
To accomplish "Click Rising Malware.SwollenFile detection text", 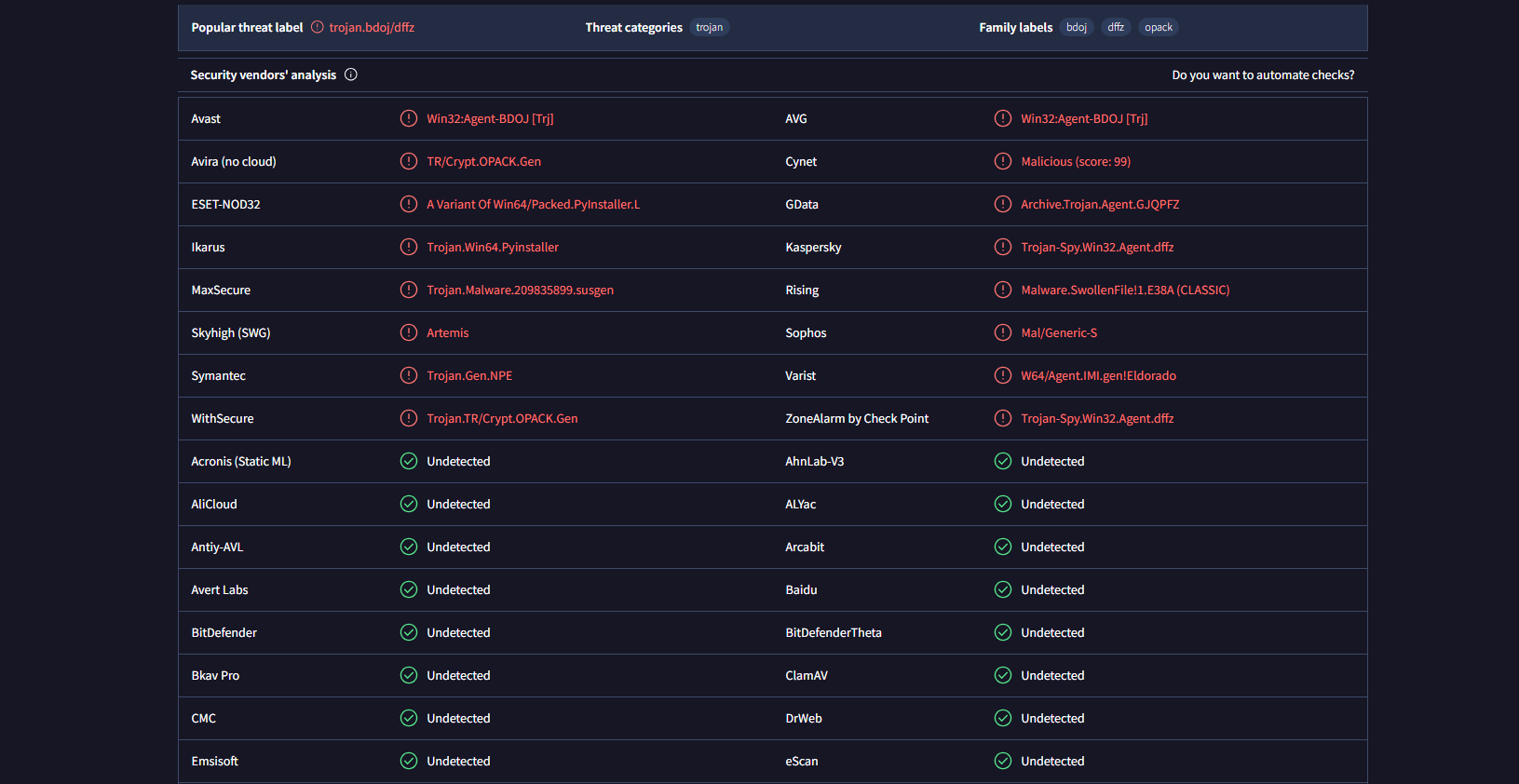I will (1125, 290).
